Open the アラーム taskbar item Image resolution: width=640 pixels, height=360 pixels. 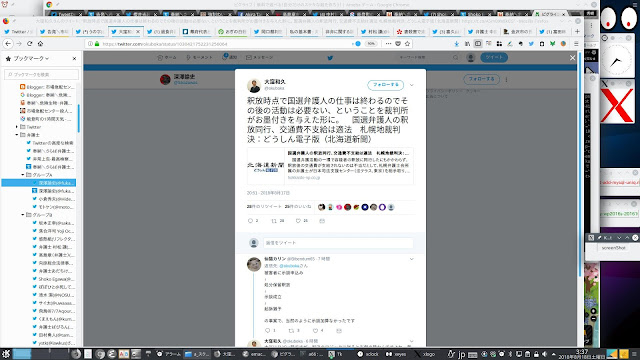click(169, 354)
